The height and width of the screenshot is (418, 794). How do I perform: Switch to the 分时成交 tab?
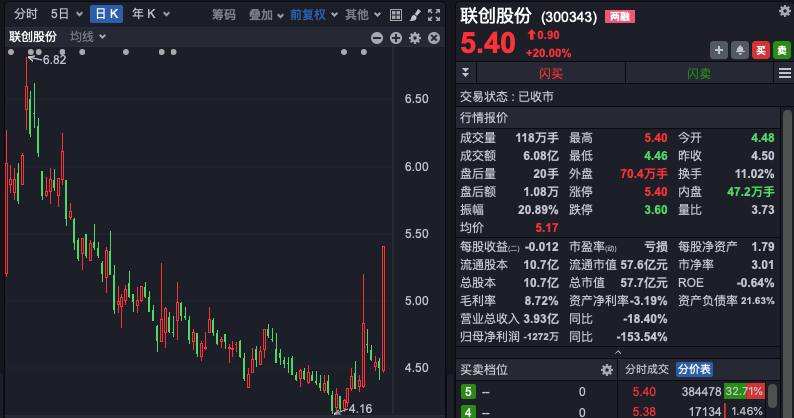pyautogui.click(x=647, y=369)
